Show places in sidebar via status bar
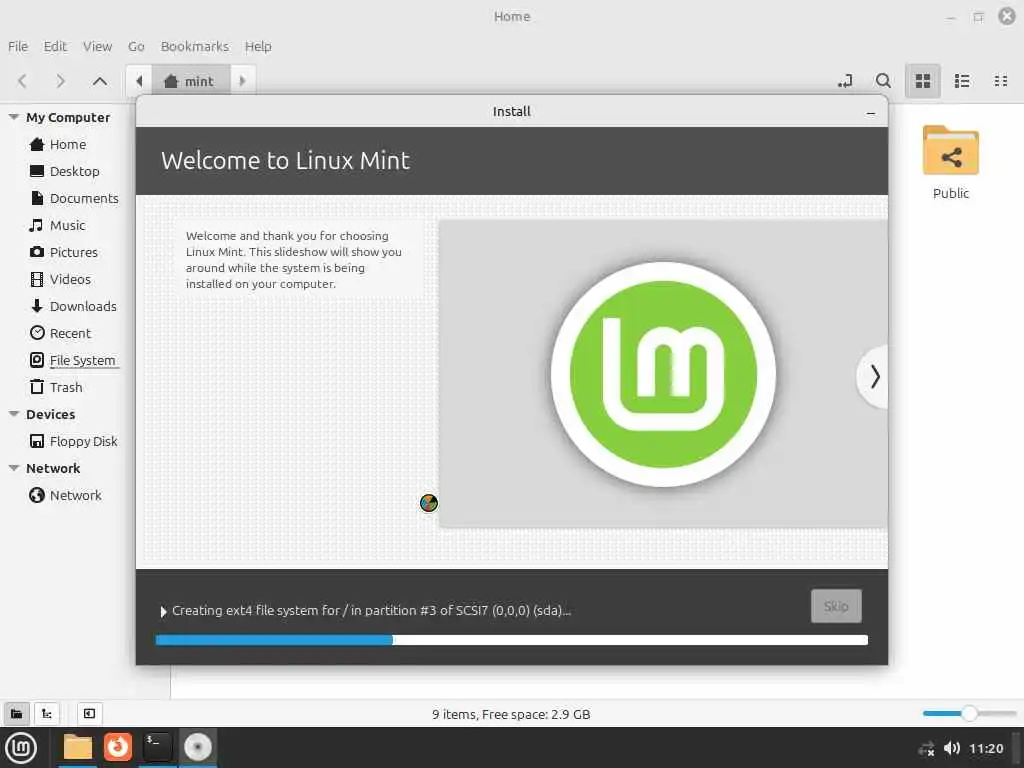The image size is (1024, 768). [16, 714]
